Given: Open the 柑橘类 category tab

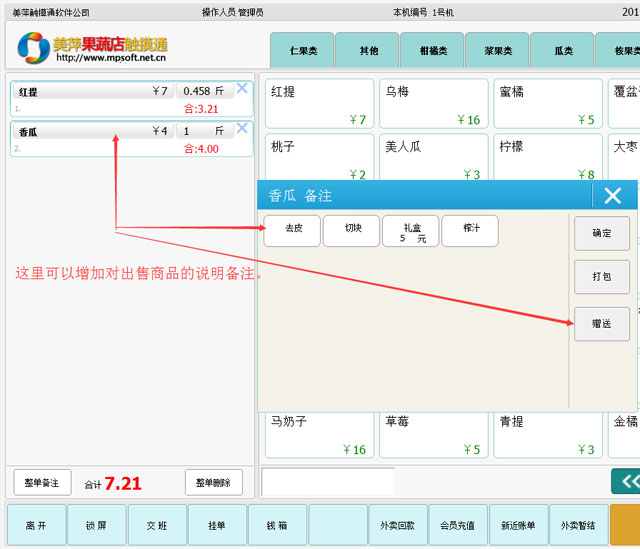Looking at the screenshot, I should (432, 50).
